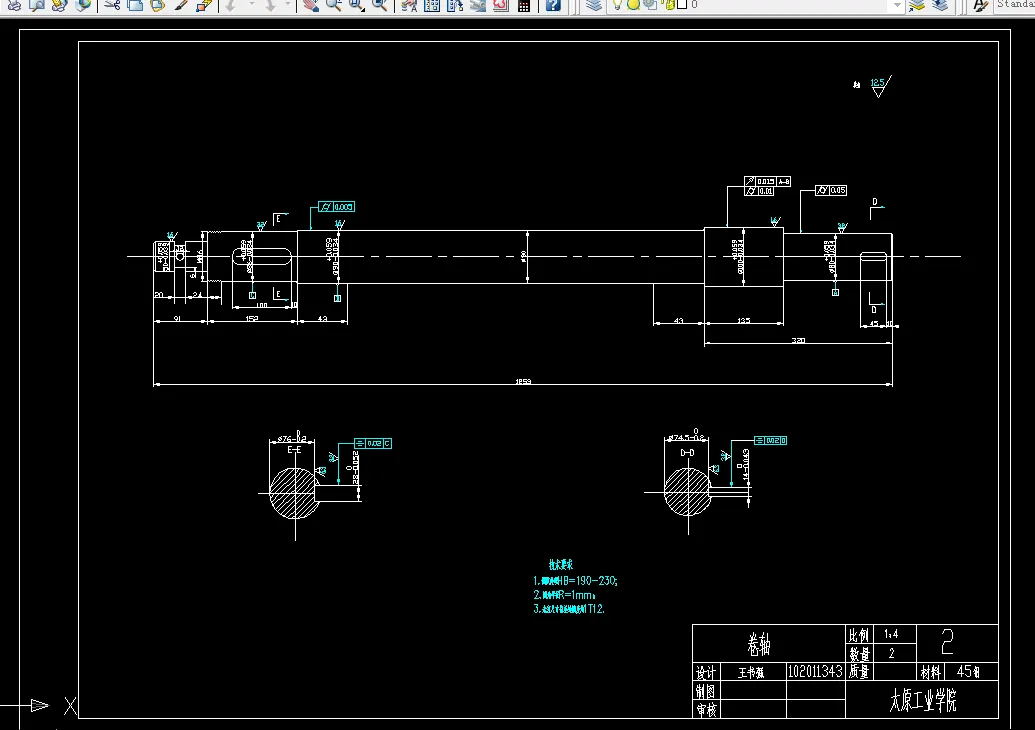
Task: Click the Paste clipboard icon
Action: 157,5
